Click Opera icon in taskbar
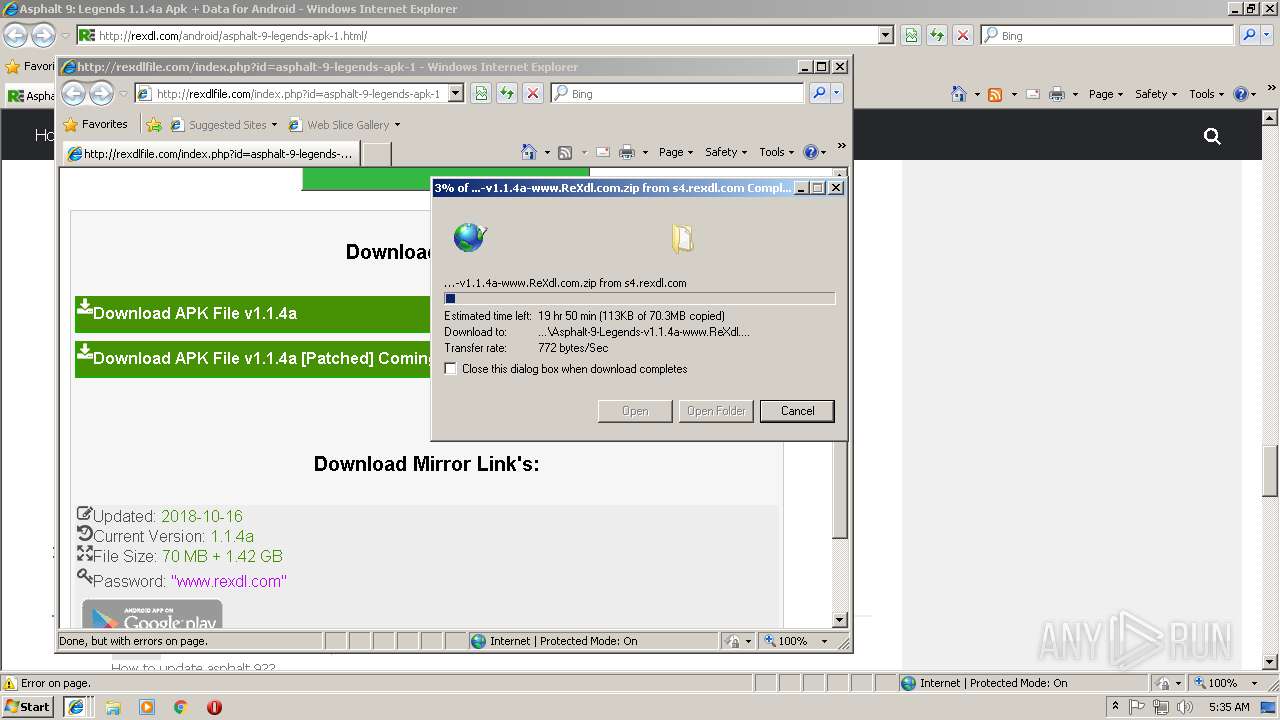This screenshot has height=720, width=1280. 214,707
